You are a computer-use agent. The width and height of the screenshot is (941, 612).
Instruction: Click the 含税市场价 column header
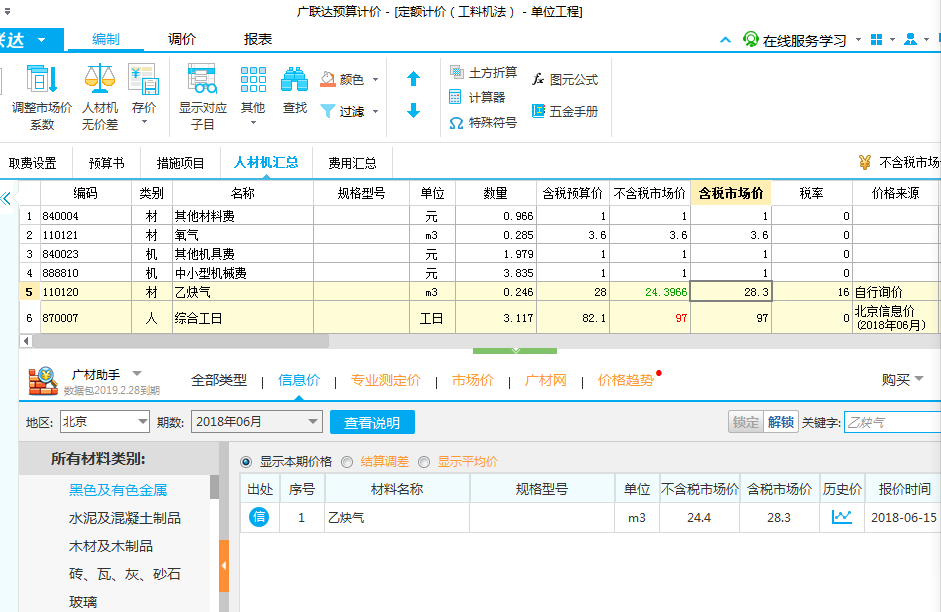[x=731, y=193]
